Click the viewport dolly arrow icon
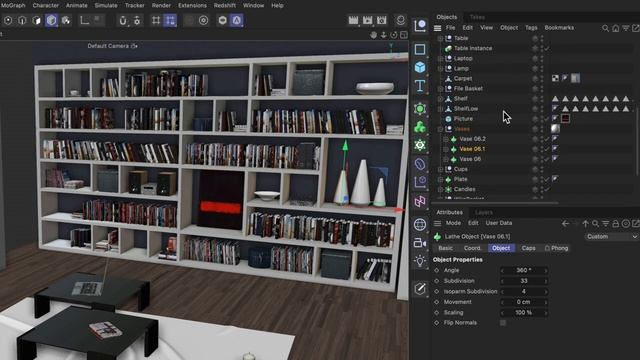This screenshot has width=640, height=360. [x=384, y=35]
